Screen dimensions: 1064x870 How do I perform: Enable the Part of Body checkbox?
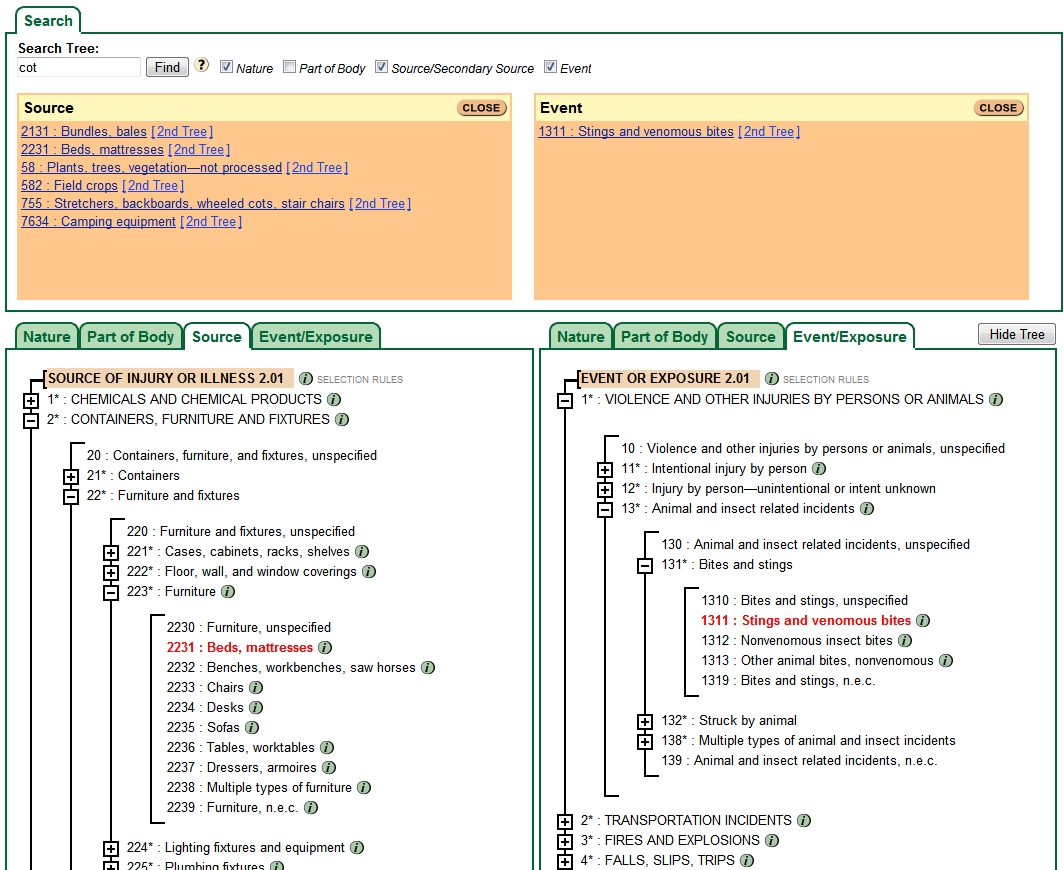[290, 67]
